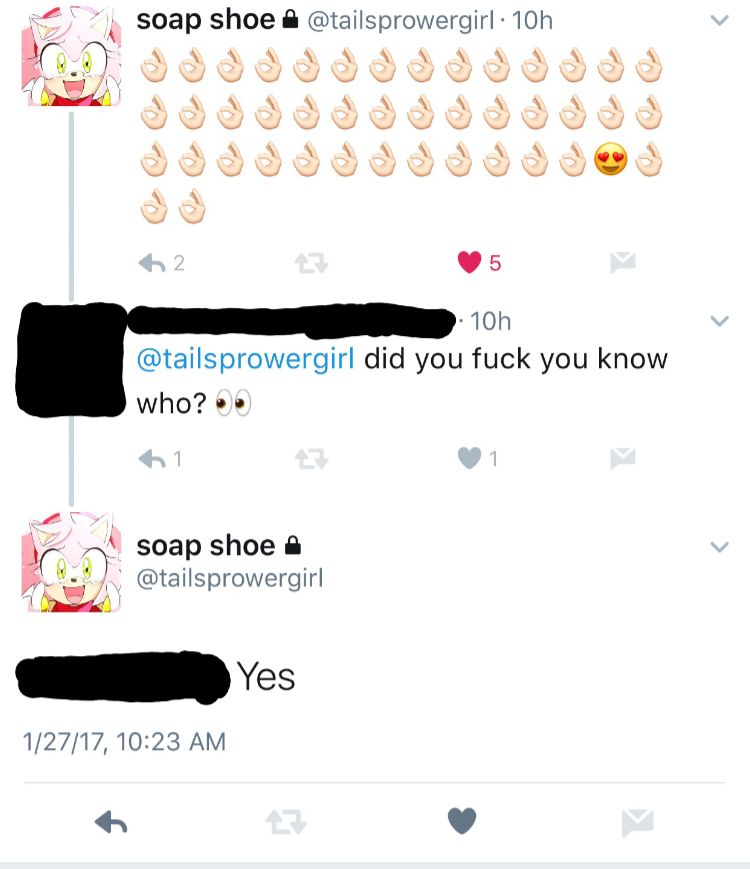Viewport: 750px width, 869px height.
Task: Unlike the first tweet with 5 likes
Action: click(x=469, y=262)
